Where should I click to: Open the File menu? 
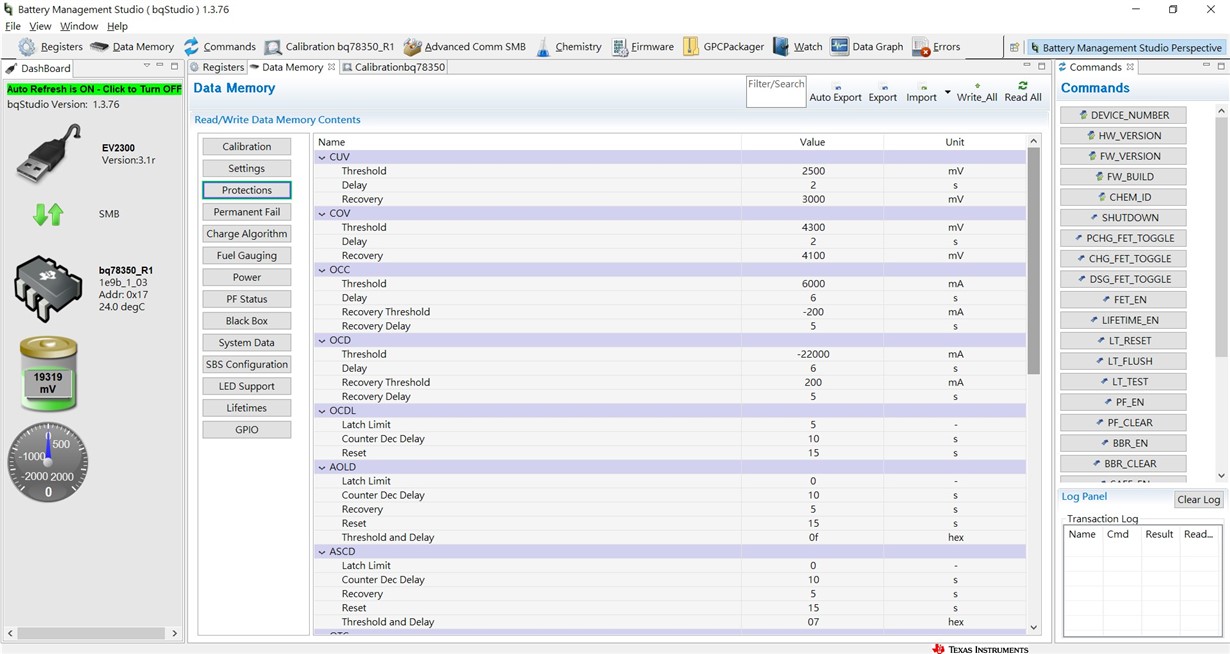click(13, 26)
